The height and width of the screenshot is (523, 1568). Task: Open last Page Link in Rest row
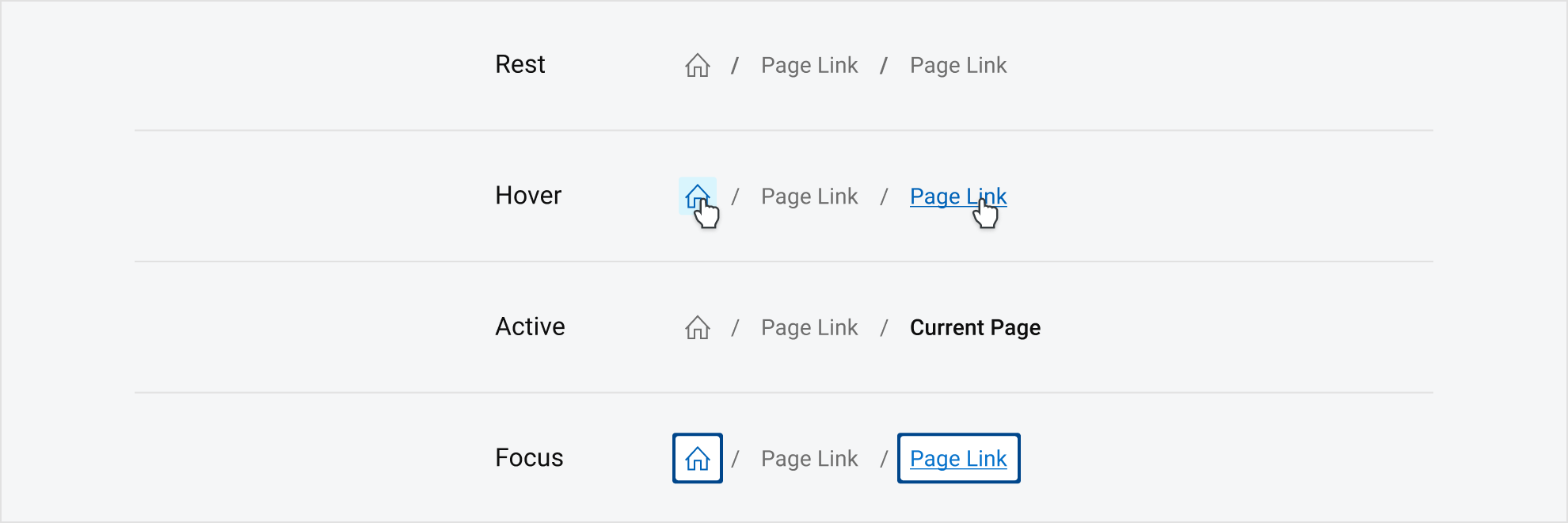[x=958, y=65]
